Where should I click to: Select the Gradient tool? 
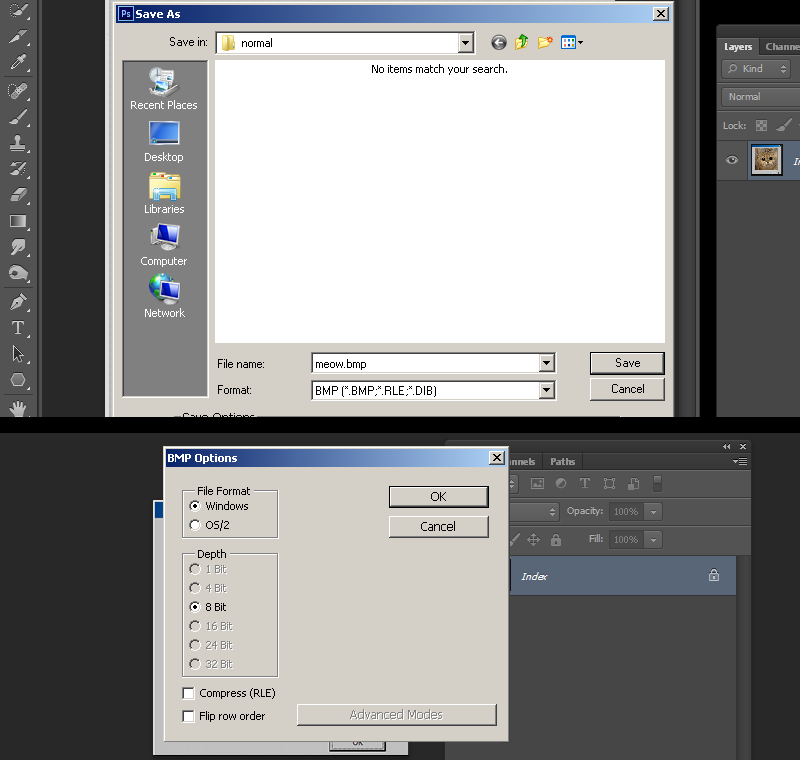(x=18, y=221)
